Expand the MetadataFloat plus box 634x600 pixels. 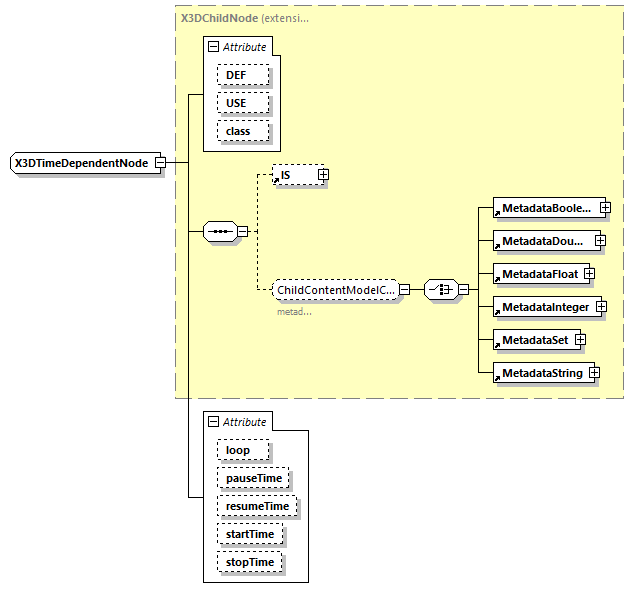[x=590, y=273]
